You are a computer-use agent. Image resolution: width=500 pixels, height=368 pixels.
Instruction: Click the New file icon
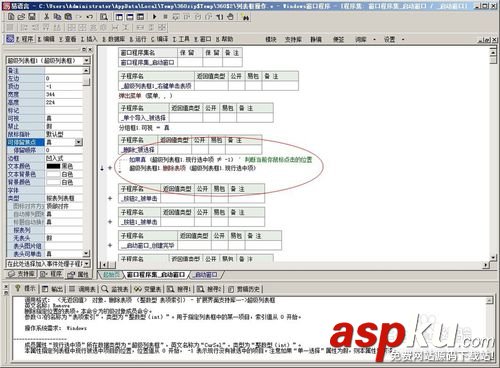point(11,16)
